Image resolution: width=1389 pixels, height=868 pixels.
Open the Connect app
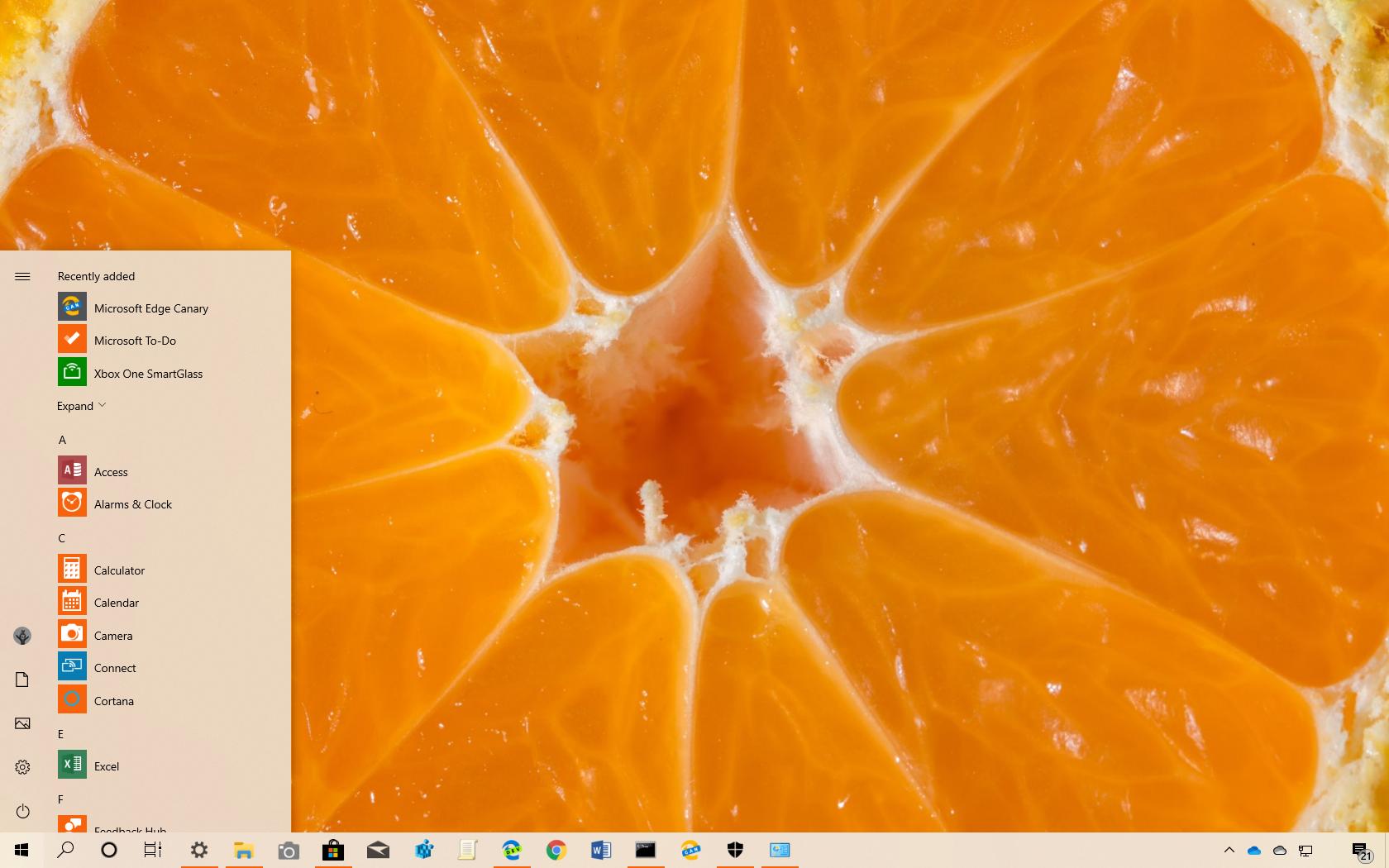click(115, 667)
